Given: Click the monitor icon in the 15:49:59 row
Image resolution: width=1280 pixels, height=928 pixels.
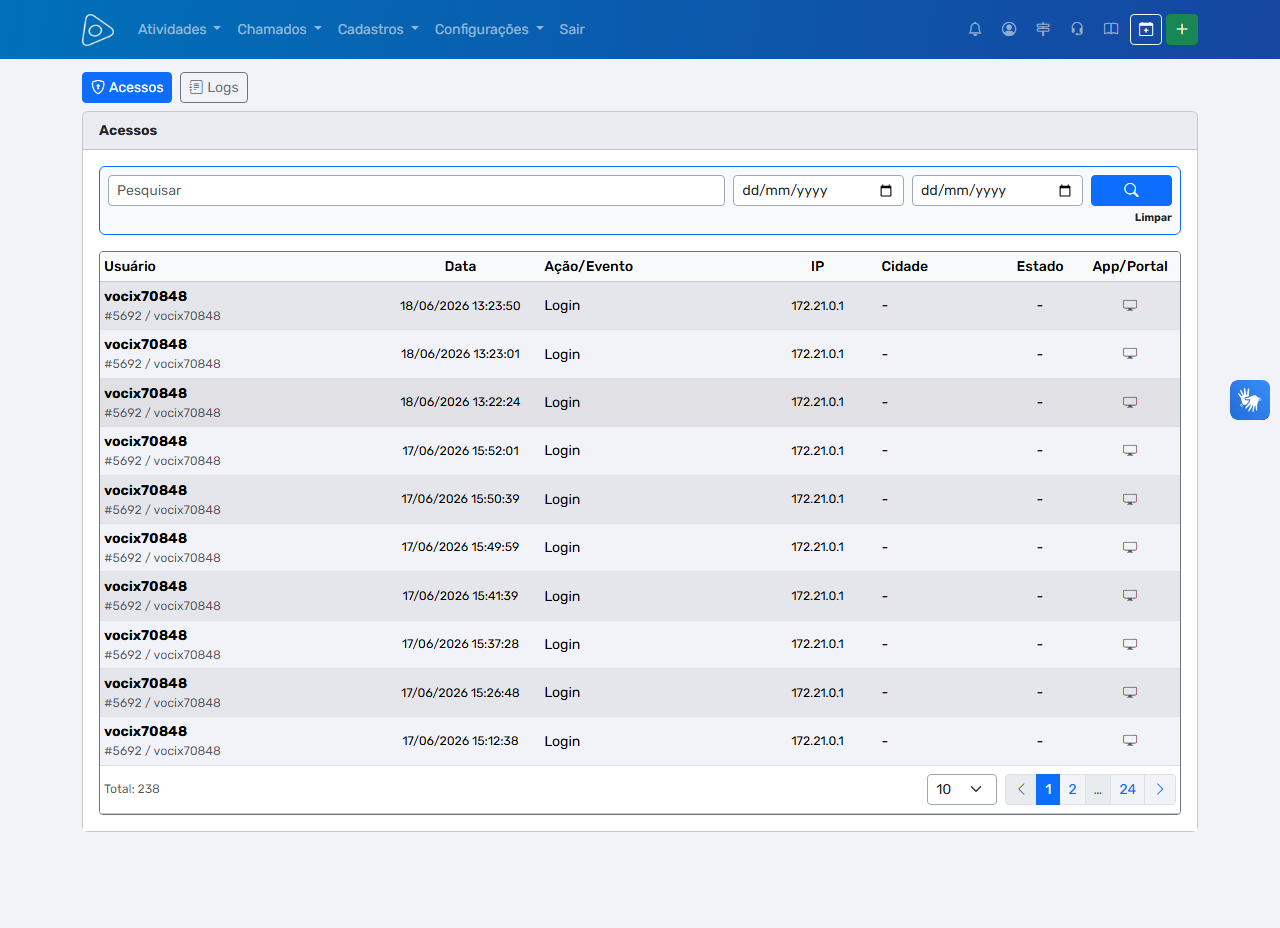Looking at the screenshot, I should click(1130, 547).
